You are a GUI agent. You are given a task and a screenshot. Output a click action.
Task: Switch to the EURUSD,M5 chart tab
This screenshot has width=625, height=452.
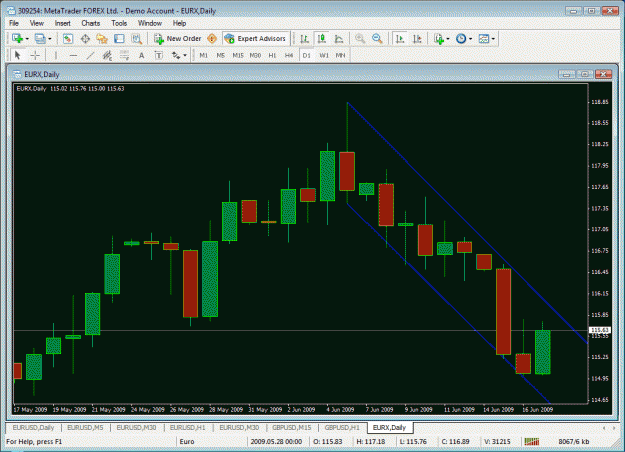click(x=85, y=428)
